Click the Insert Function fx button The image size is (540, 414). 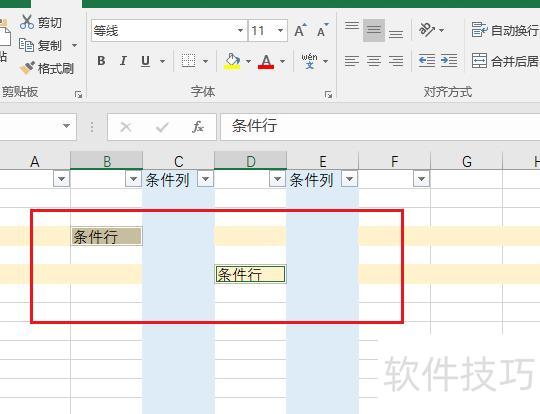pyautogui.click(x=198, y=127)
